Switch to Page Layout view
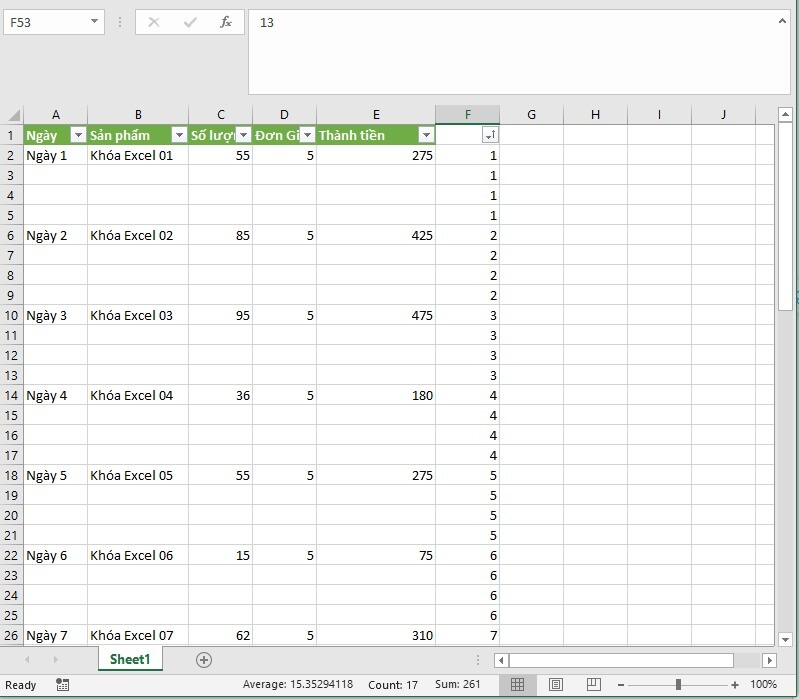Screen dimensions: 799x699 coord(555,684)
